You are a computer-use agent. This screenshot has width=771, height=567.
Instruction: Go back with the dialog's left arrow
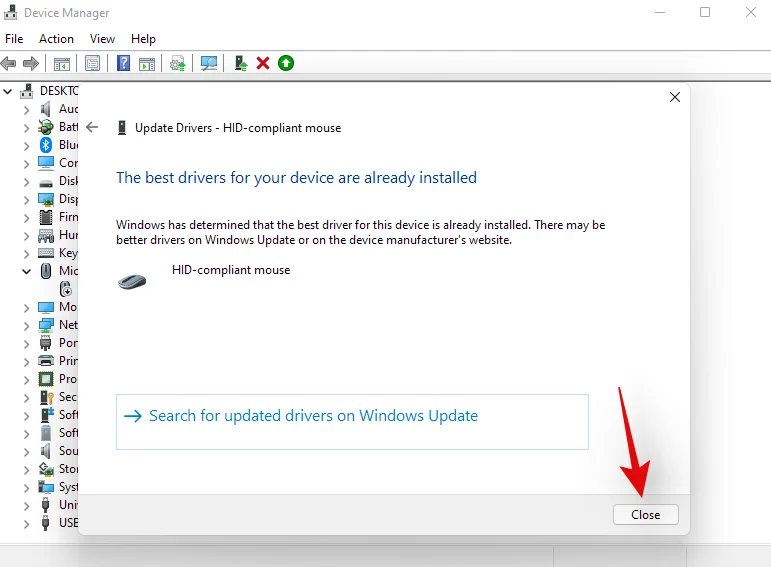pyautogui.click(x=92, y=128)
